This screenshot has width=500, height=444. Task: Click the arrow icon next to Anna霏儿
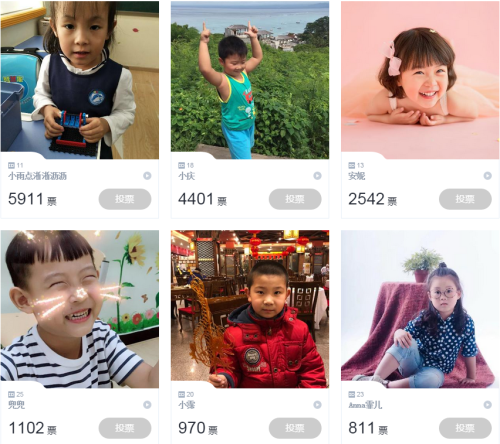pos(487,405)
